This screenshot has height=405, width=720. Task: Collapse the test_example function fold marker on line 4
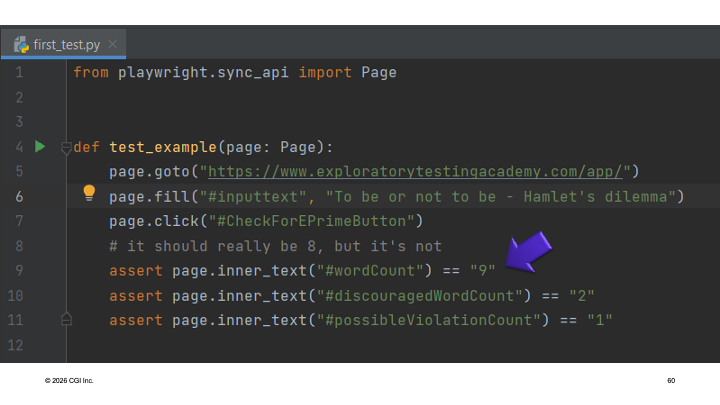click(x=66, y=147)
